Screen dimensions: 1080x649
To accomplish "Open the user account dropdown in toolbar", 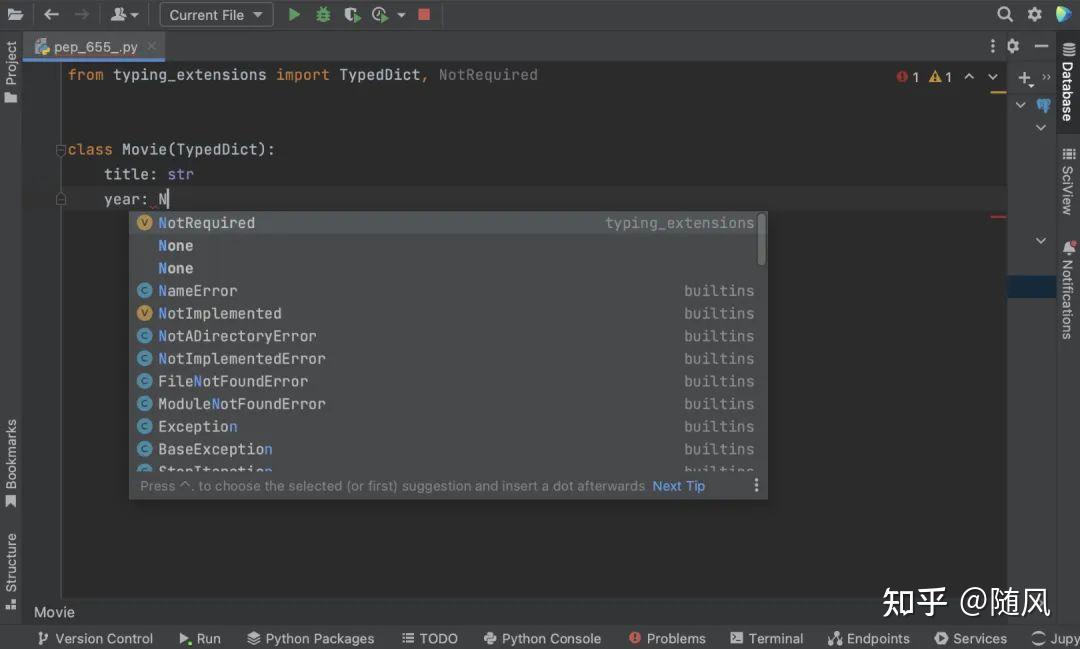I will [x=124, y=14].
